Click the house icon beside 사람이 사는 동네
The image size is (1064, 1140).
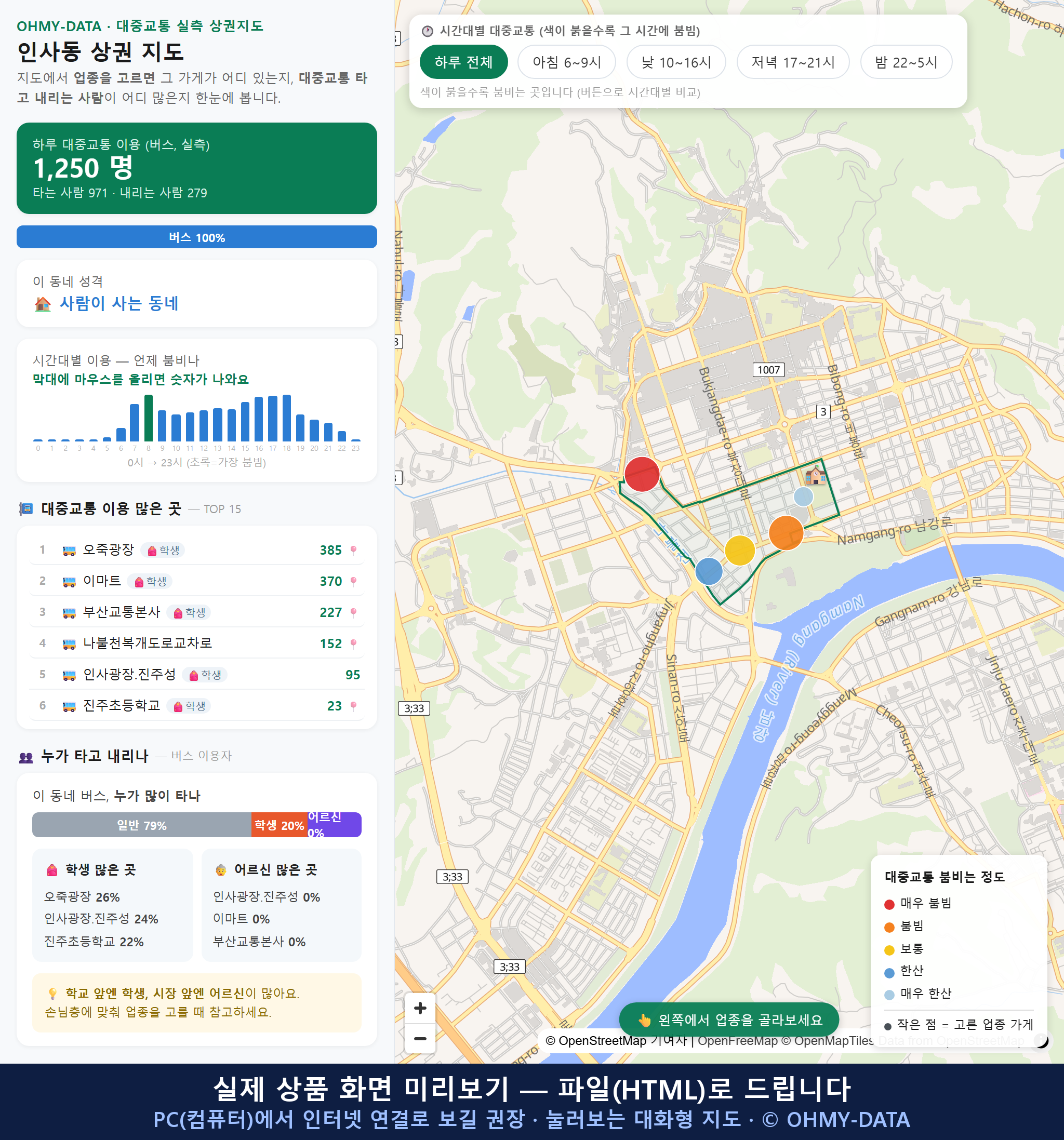tap(43, 303)
